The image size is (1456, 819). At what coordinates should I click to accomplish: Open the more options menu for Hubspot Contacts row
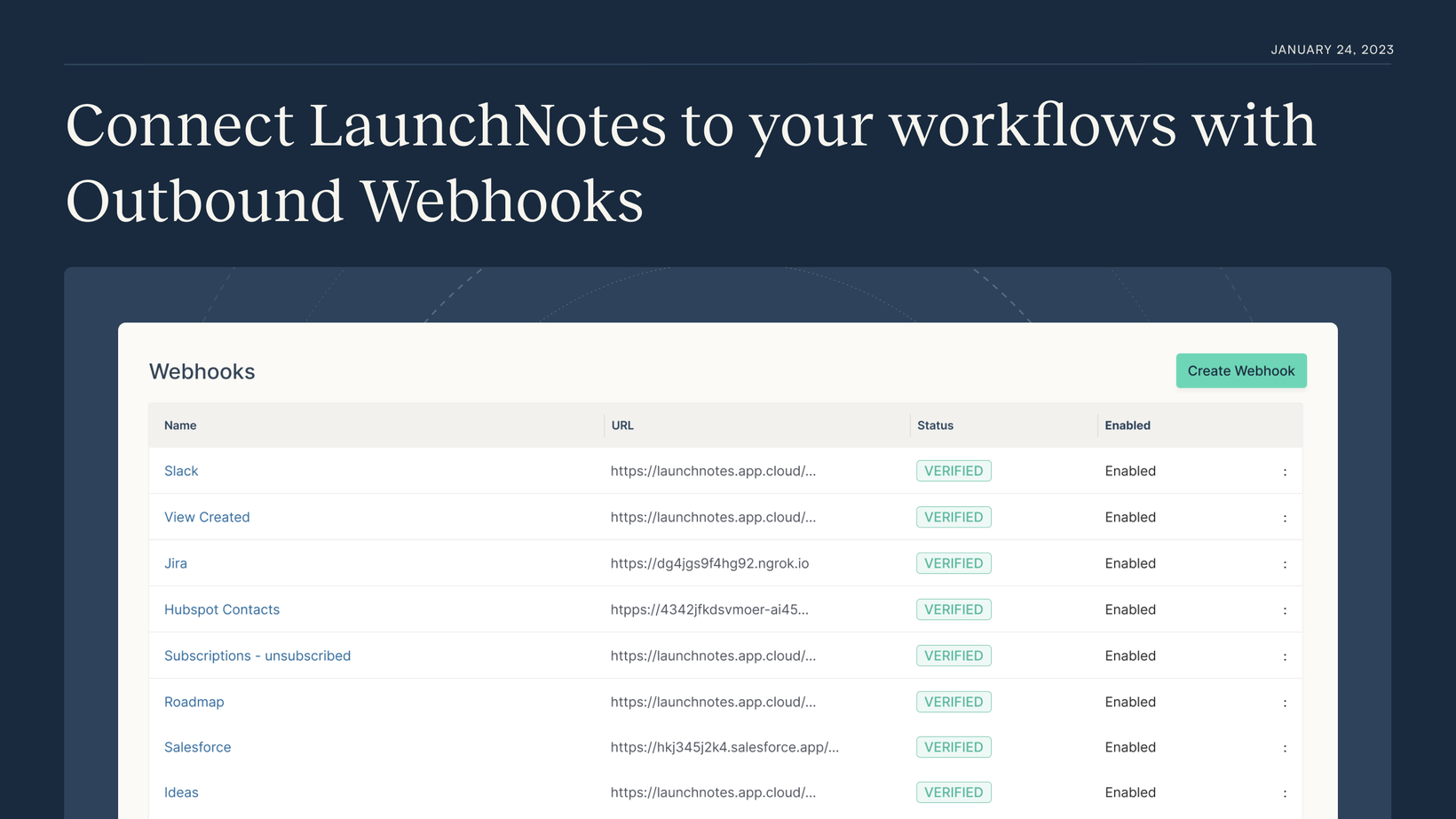(1285, 610)
